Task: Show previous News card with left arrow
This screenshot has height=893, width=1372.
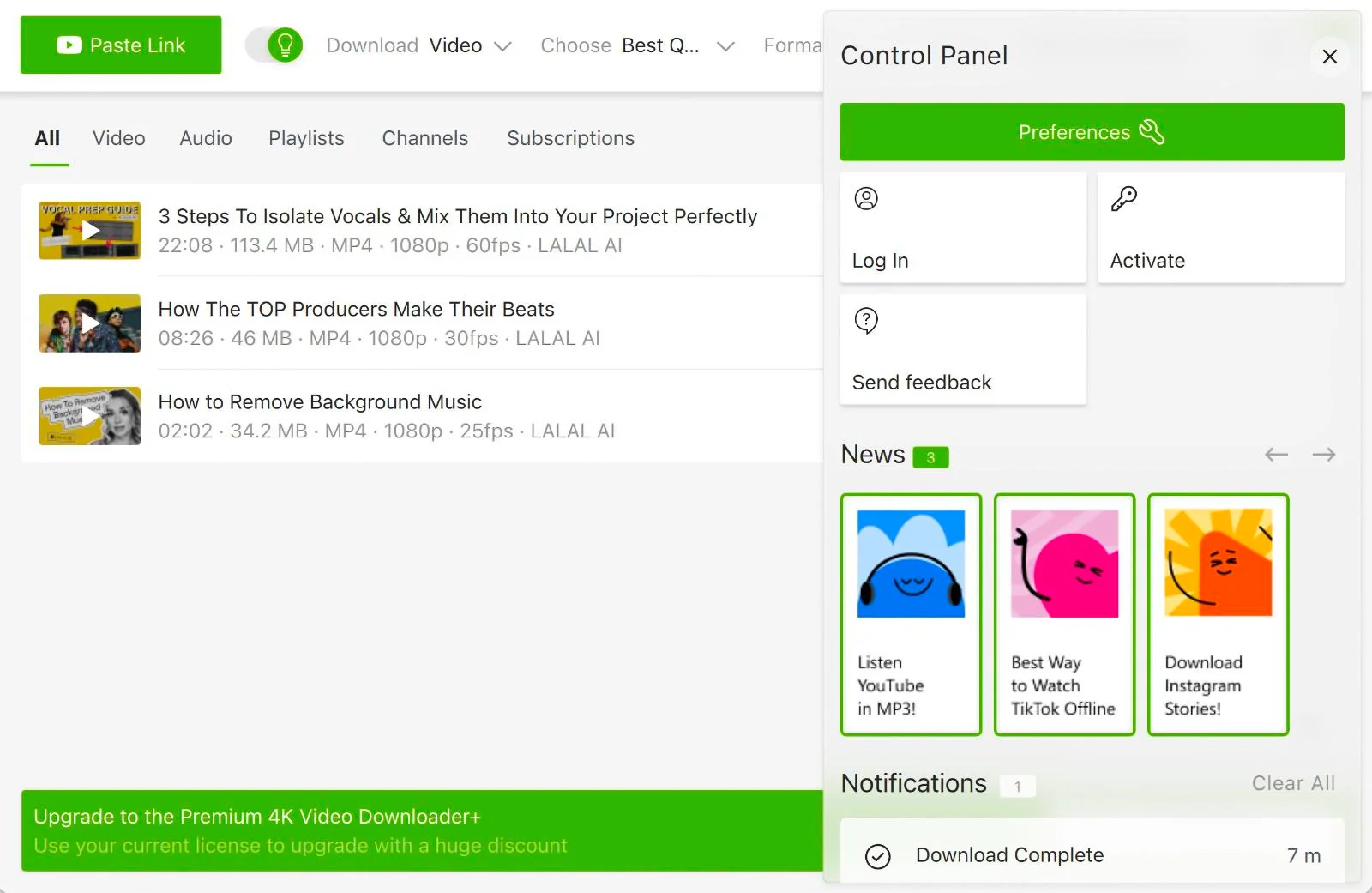Action: coord(1276,455)
